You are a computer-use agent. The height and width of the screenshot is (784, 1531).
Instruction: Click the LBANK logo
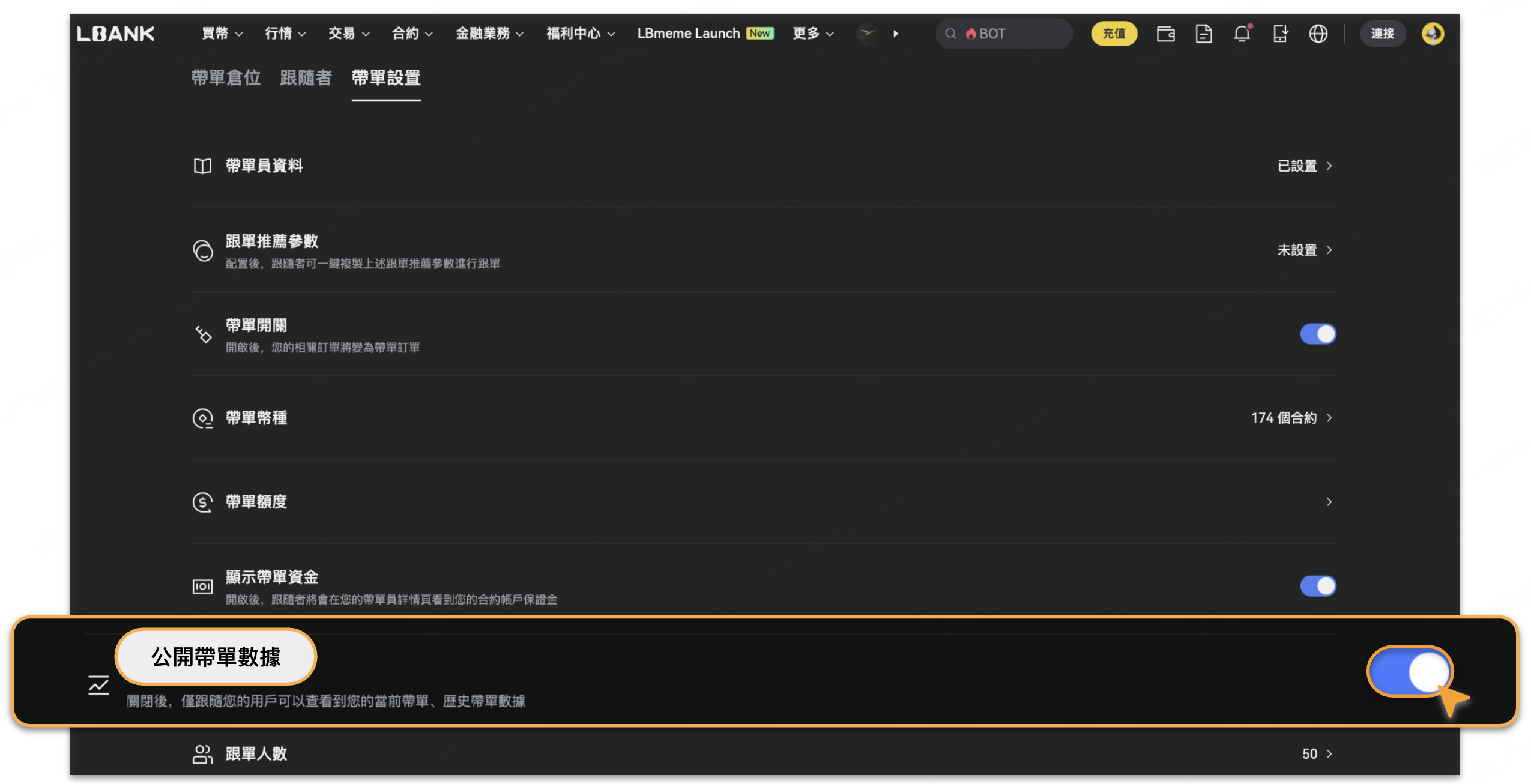[x=116, y=34]
